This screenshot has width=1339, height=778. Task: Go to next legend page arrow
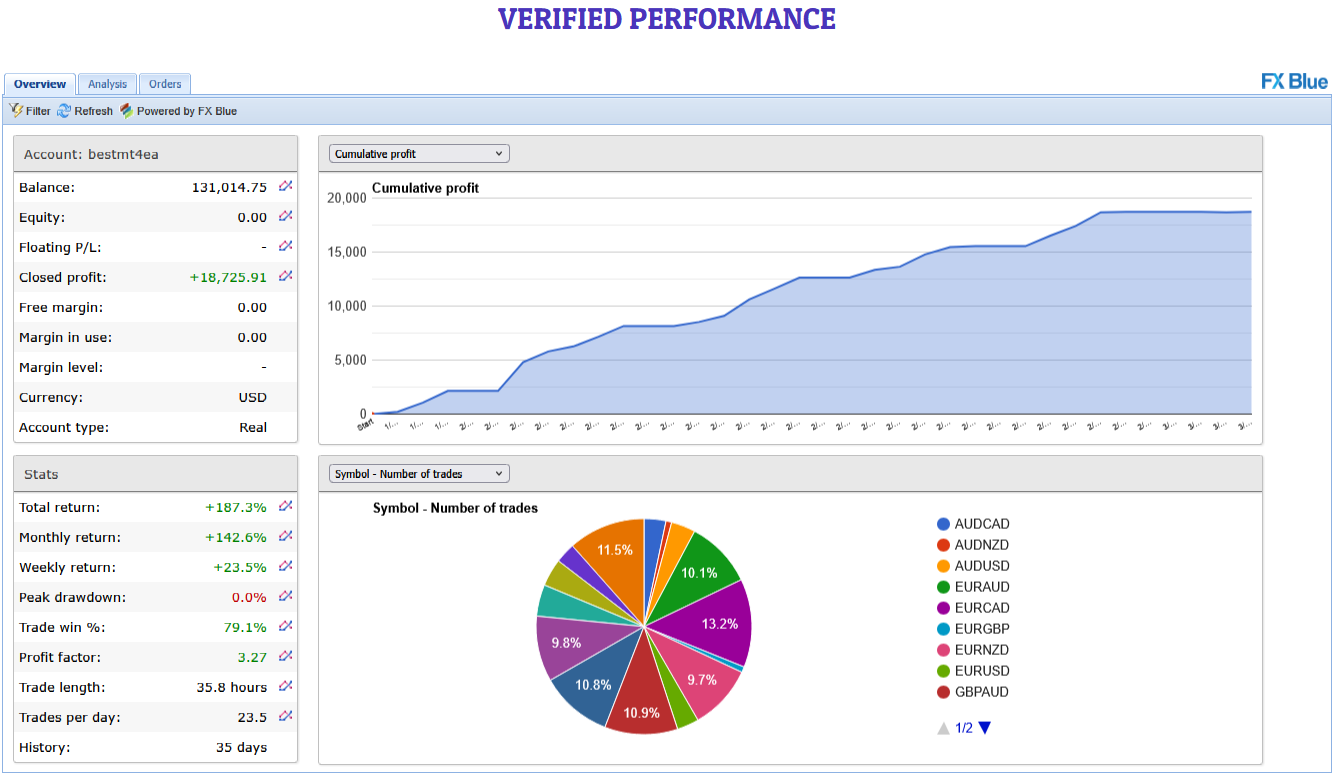(x=984, y=728)
